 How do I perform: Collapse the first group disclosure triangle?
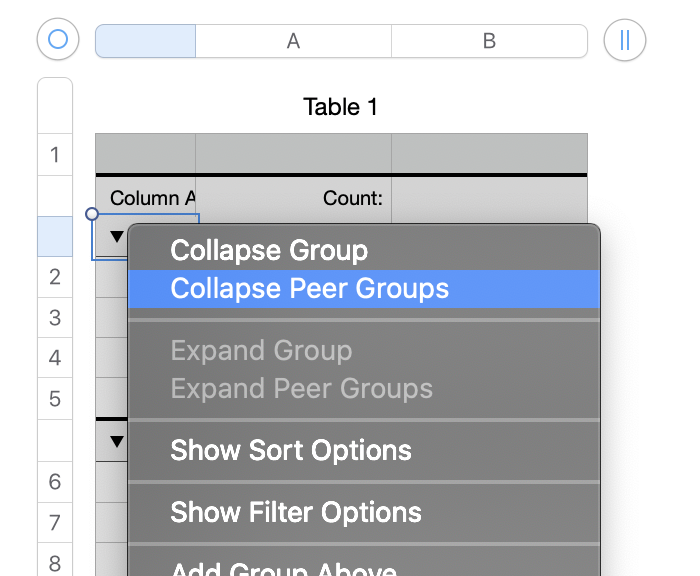click(x=117, y=237)
